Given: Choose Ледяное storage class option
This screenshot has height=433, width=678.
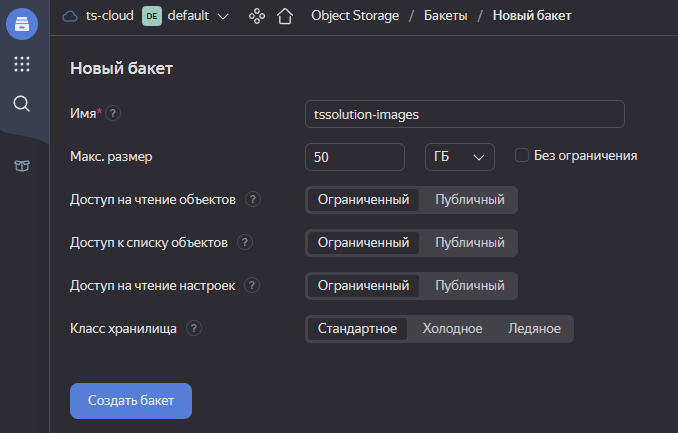Looking at the screenshot, I should (534, 328).
